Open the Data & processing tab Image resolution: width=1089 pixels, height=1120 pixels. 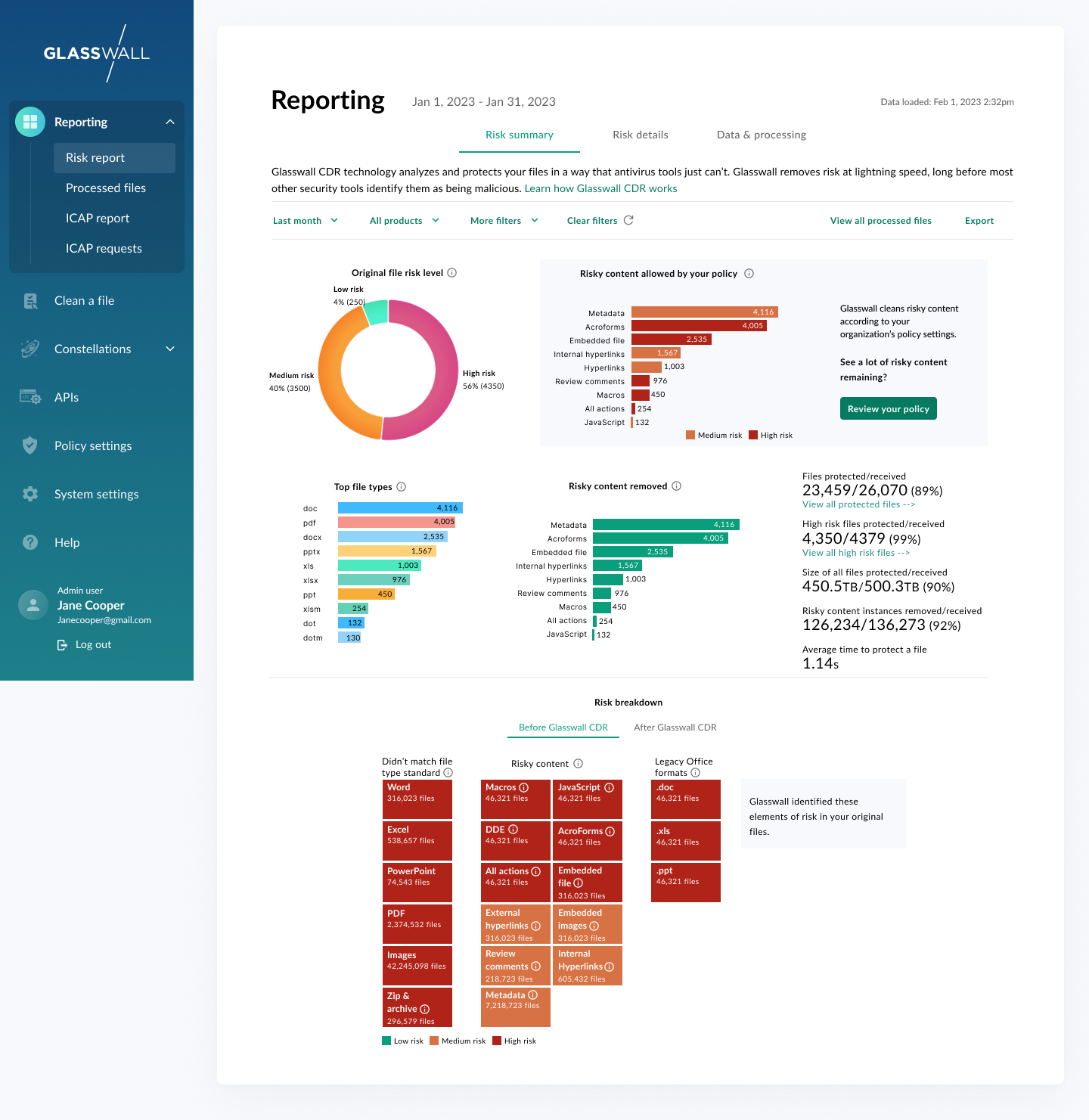pos(762,135)
